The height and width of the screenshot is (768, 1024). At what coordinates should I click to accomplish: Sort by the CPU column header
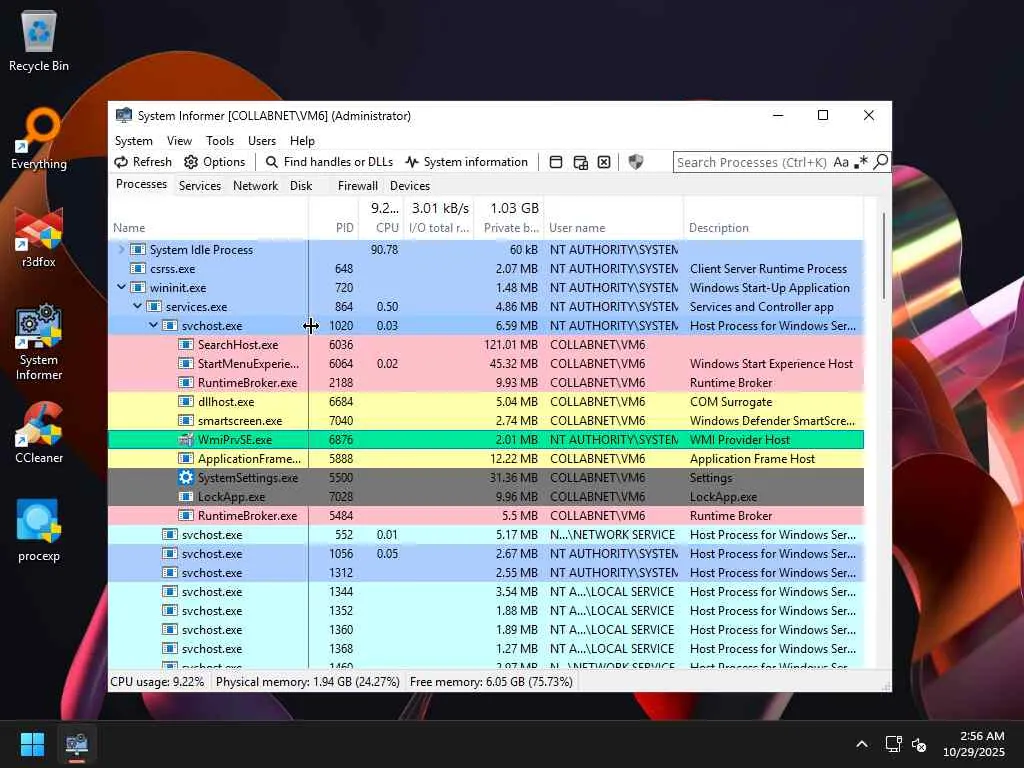coord(381,219)
